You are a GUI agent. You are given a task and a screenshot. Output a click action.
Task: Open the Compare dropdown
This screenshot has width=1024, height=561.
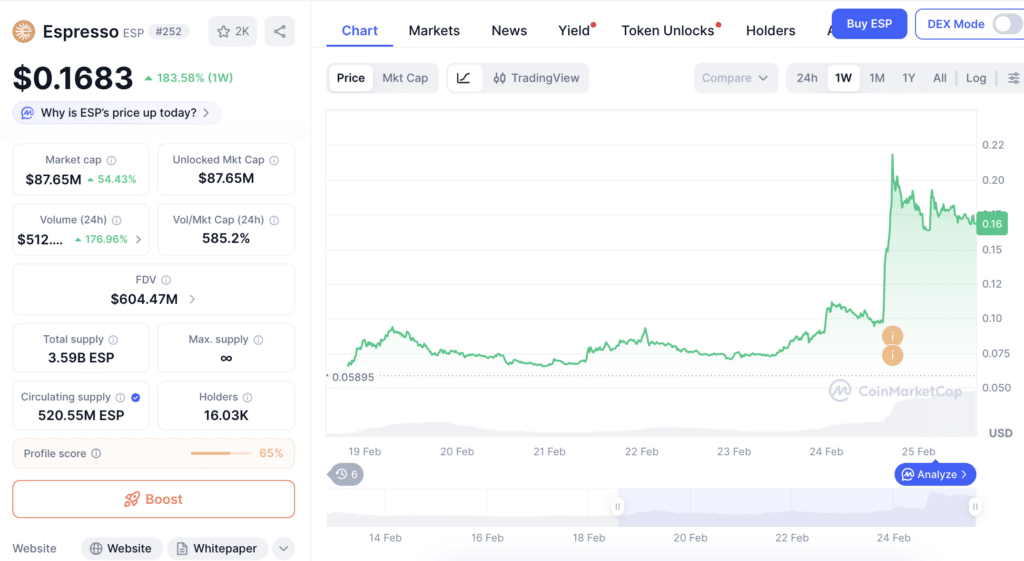[735, 78]
